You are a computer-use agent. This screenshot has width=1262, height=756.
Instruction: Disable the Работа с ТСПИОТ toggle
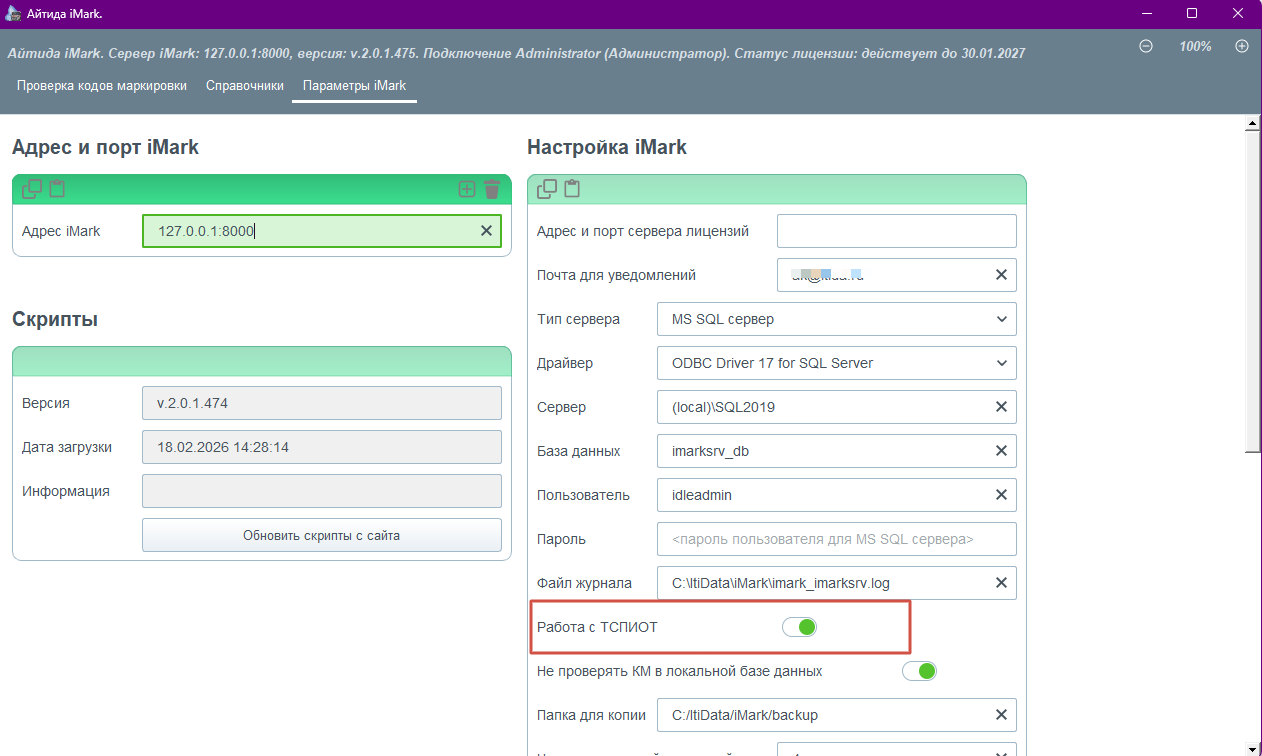coord(800,627)
